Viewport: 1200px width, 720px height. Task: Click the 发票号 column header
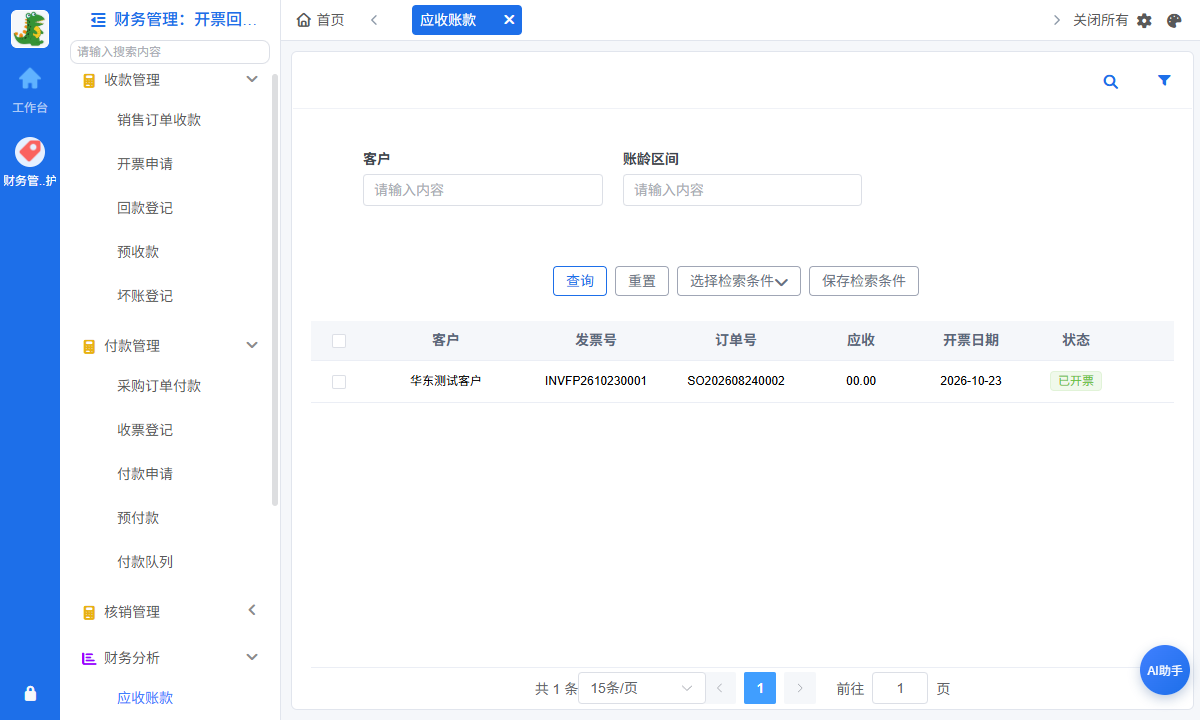596,340
